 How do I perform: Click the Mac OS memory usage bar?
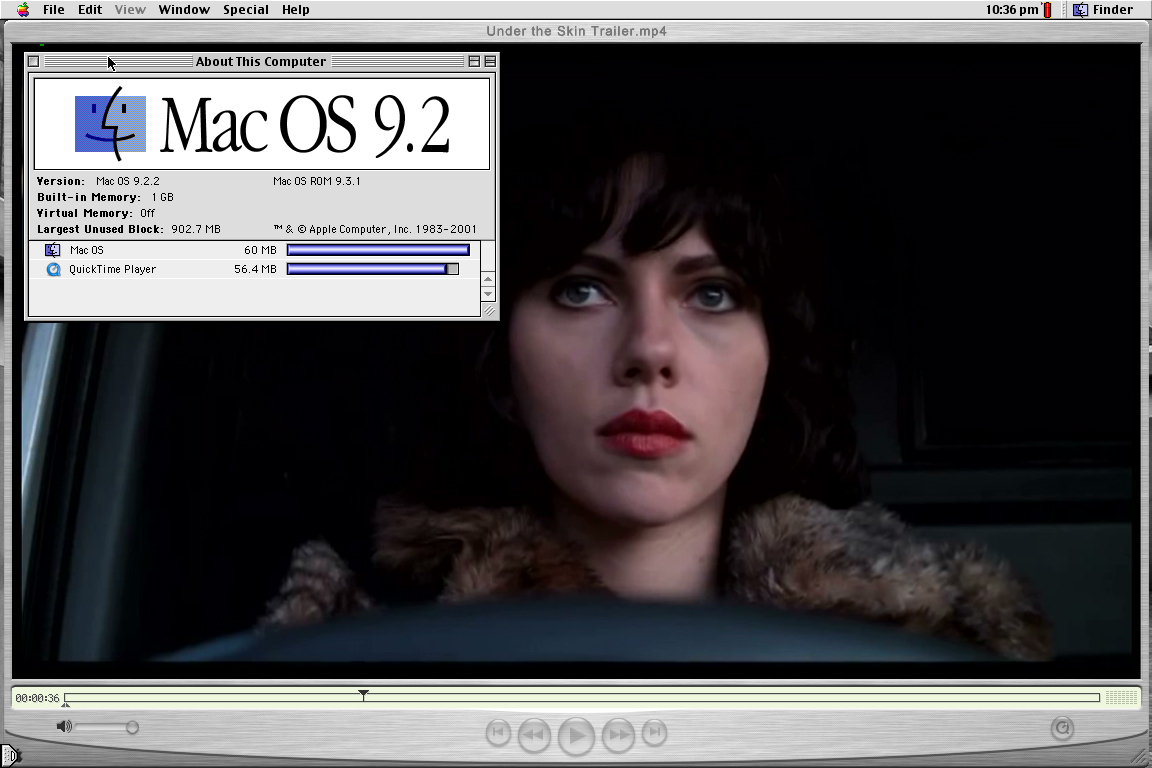(378, 250)
